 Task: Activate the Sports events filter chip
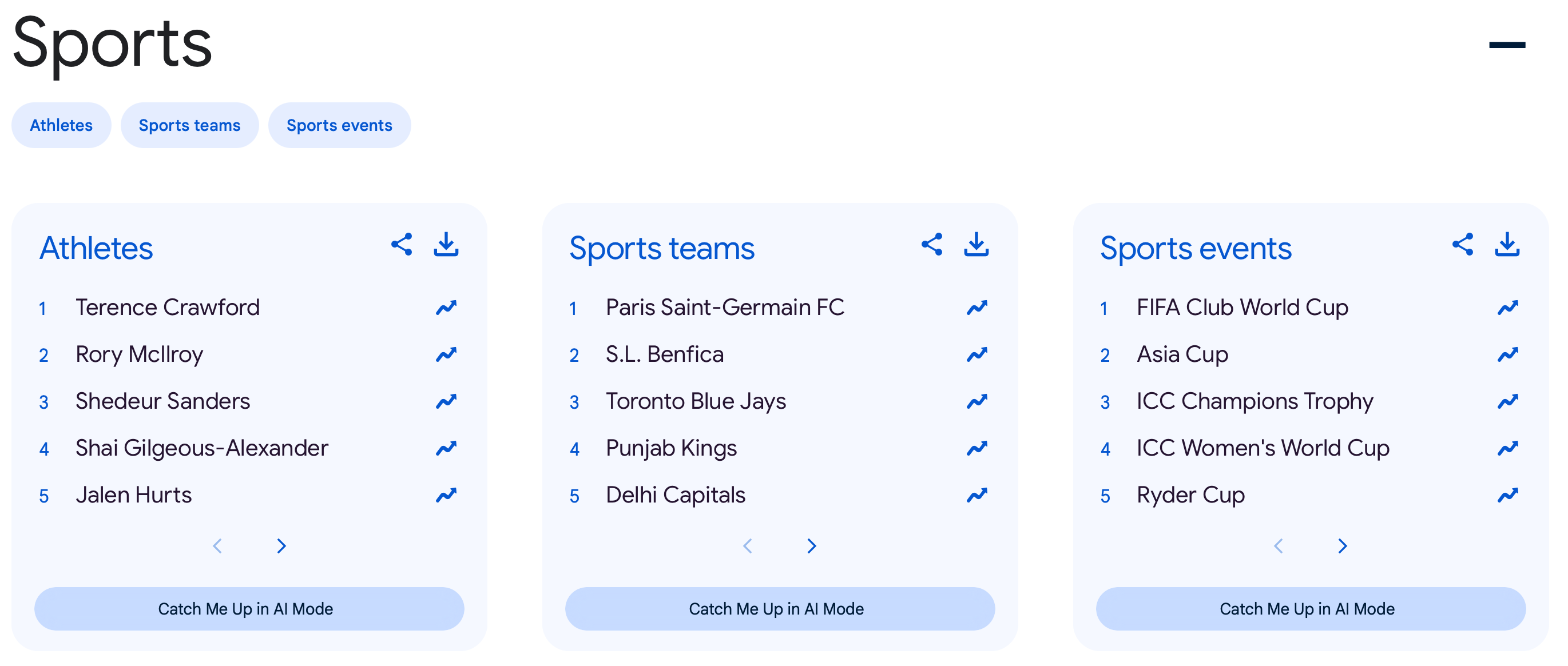click(339, 125)
